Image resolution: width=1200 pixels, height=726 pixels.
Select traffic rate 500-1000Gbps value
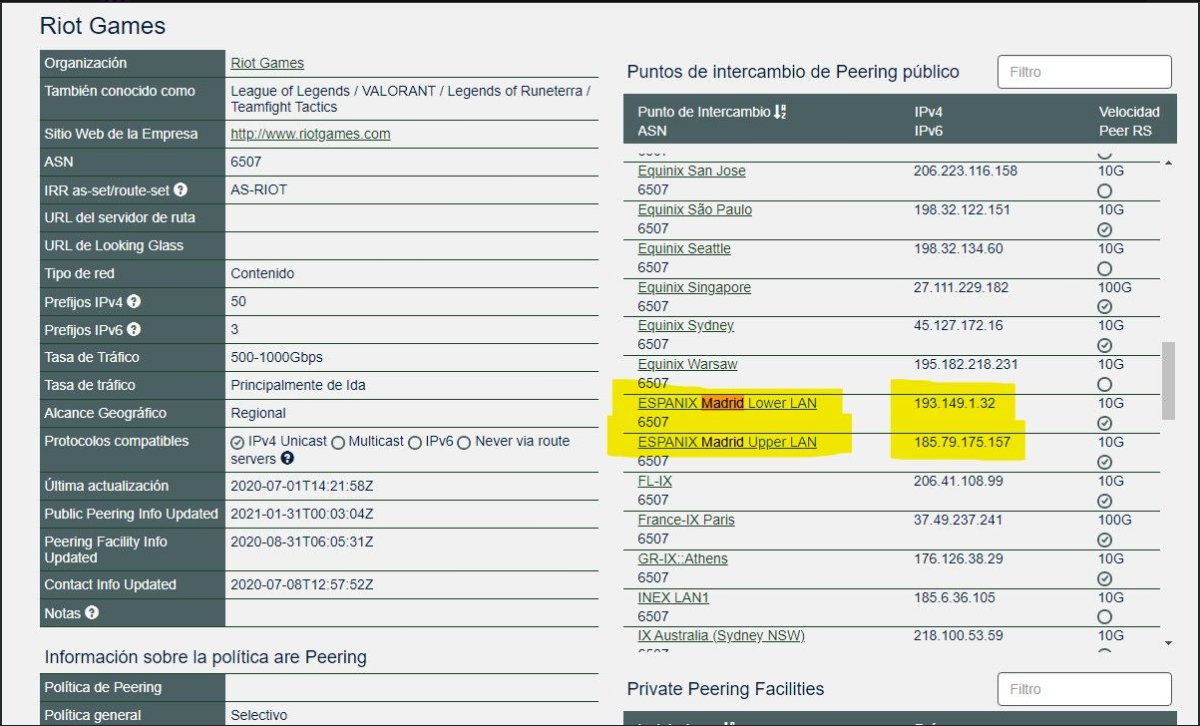tap(277, 357)
